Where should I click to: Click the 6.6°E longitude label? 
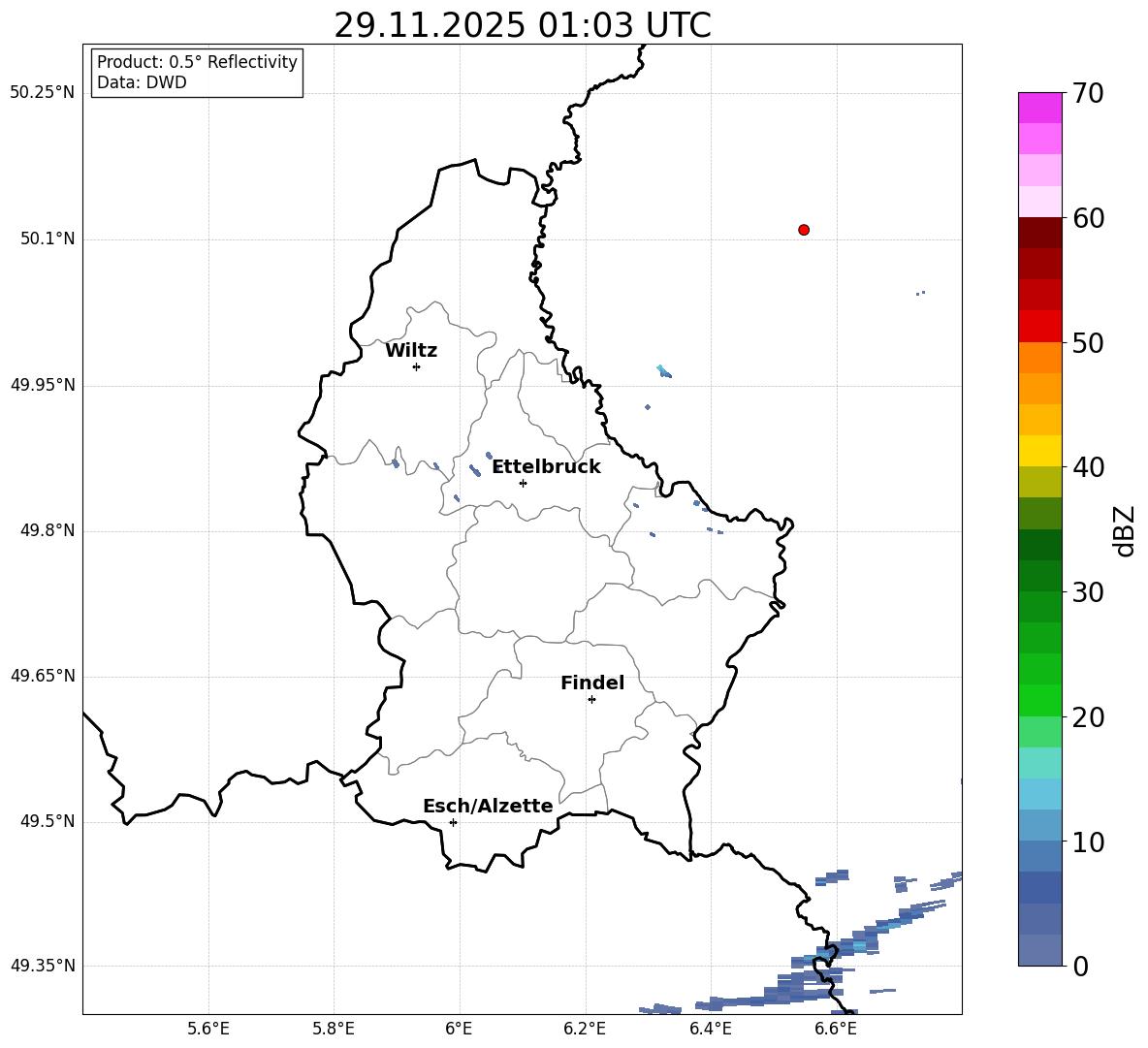pyautogui.click(x=836, y=1029)
